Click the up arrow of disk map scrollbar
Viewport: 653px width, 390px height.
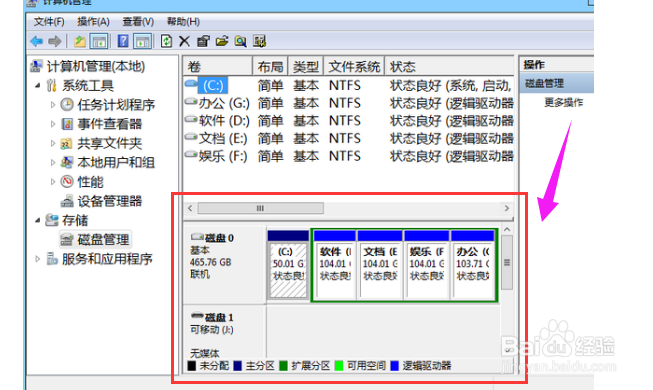coord(507,230)
